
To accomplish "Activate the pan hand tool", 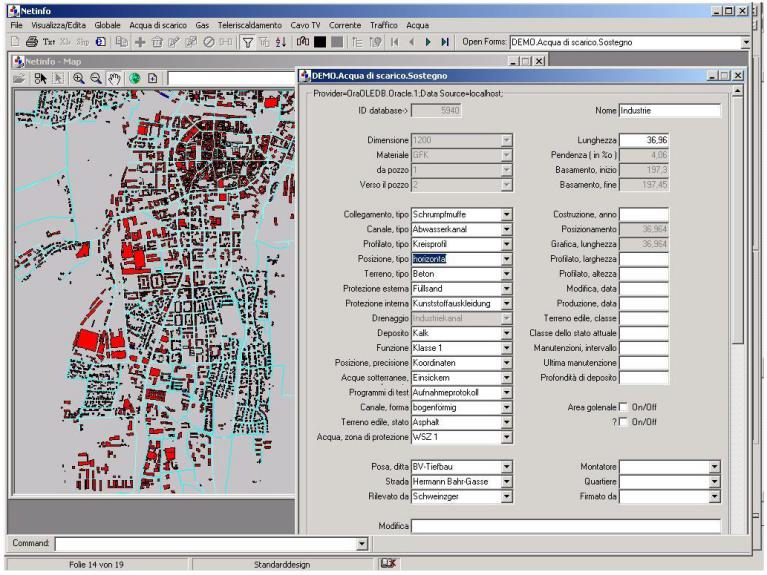I will [114, 78].
